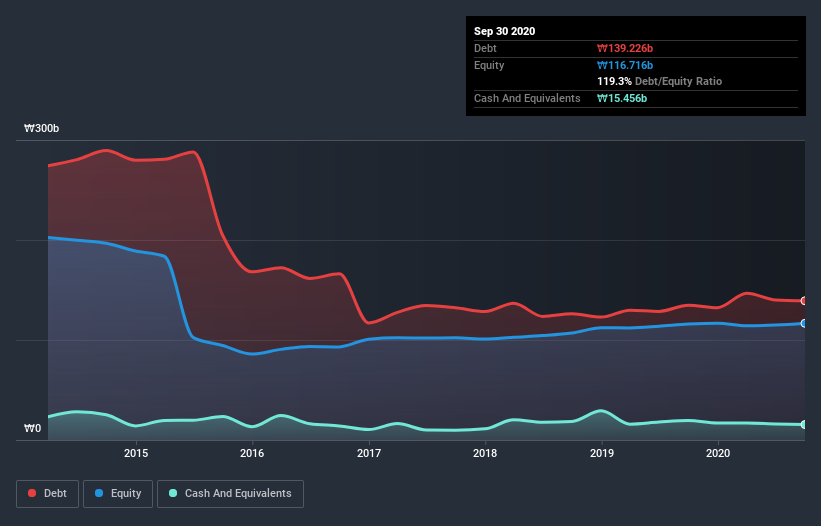Toggle the Debt legend button
The image size is (821, 526).
point(47,494)
